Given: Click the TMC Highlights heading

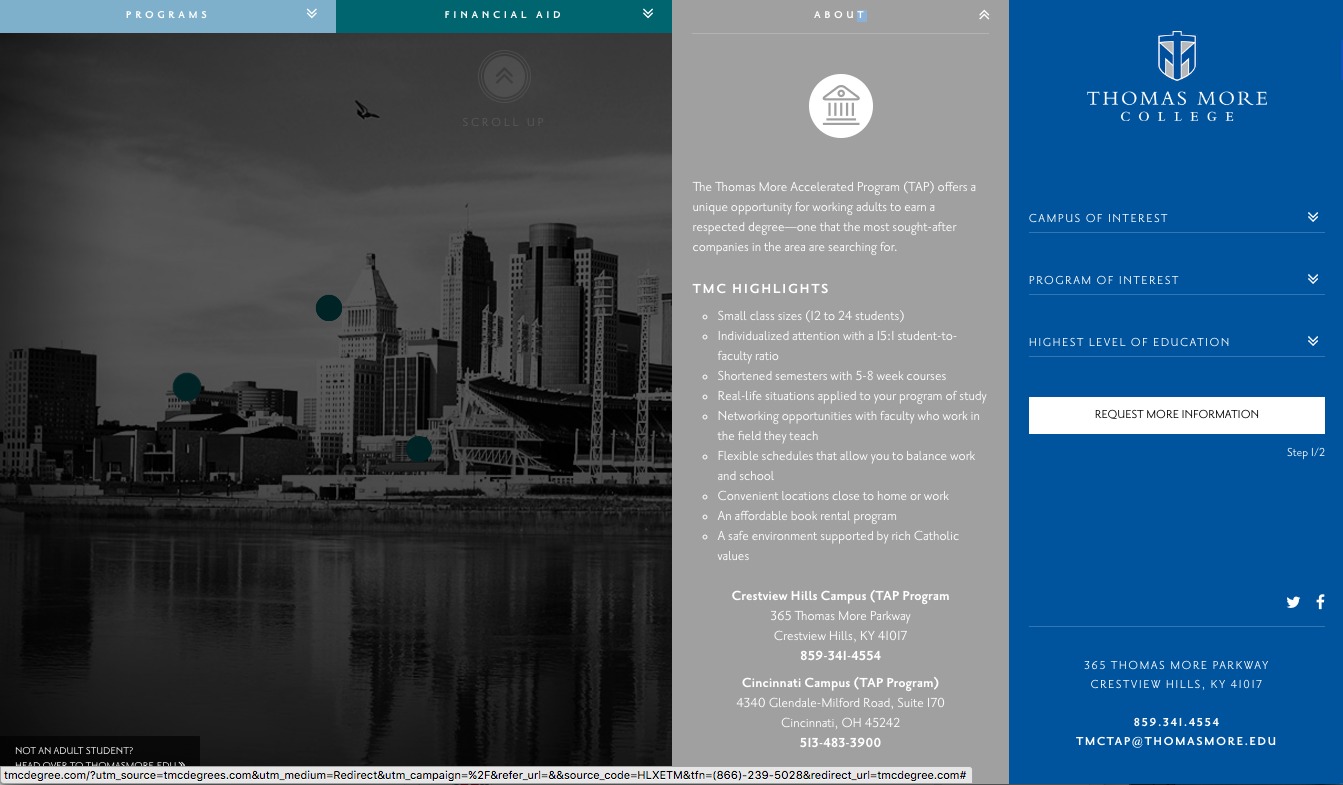Looking at the screenshot, I should [761, 289].
